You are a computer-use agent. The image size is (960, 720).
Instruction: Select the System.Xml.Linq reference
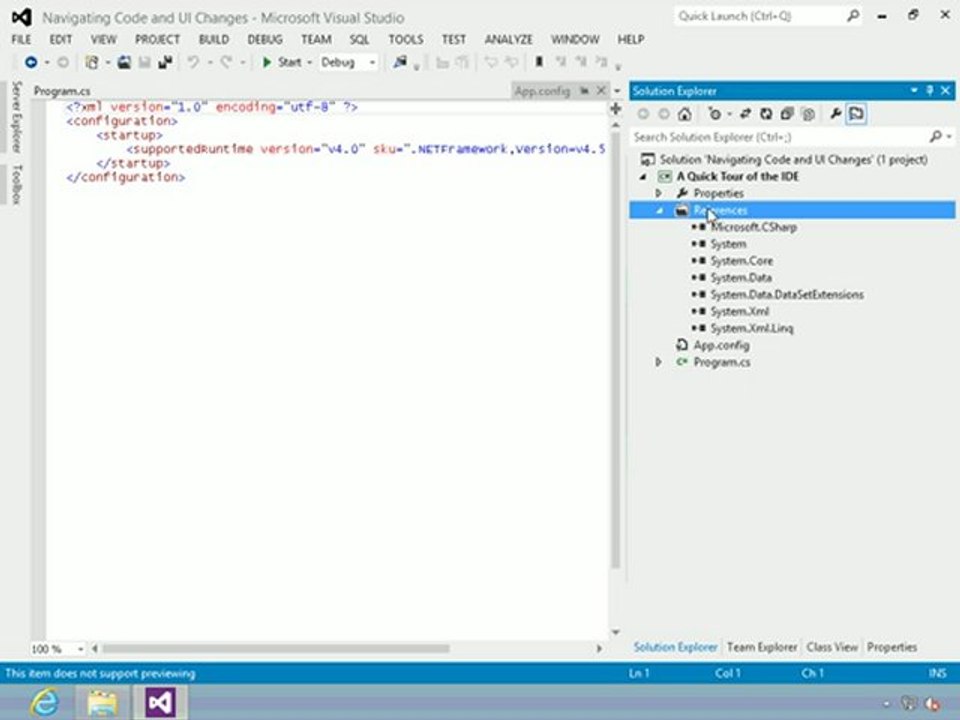coord(751,328)
